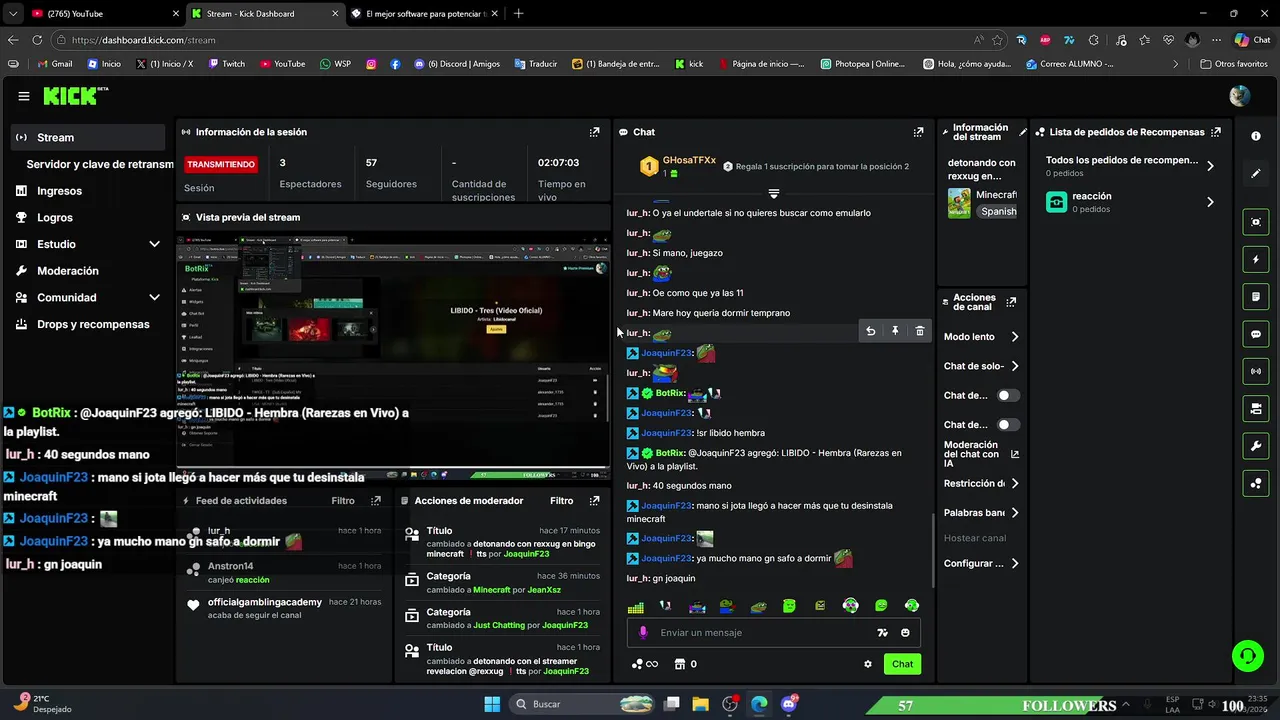Pop out Acciones de moderador panel

pyautogui.click(x=594, y=501)
